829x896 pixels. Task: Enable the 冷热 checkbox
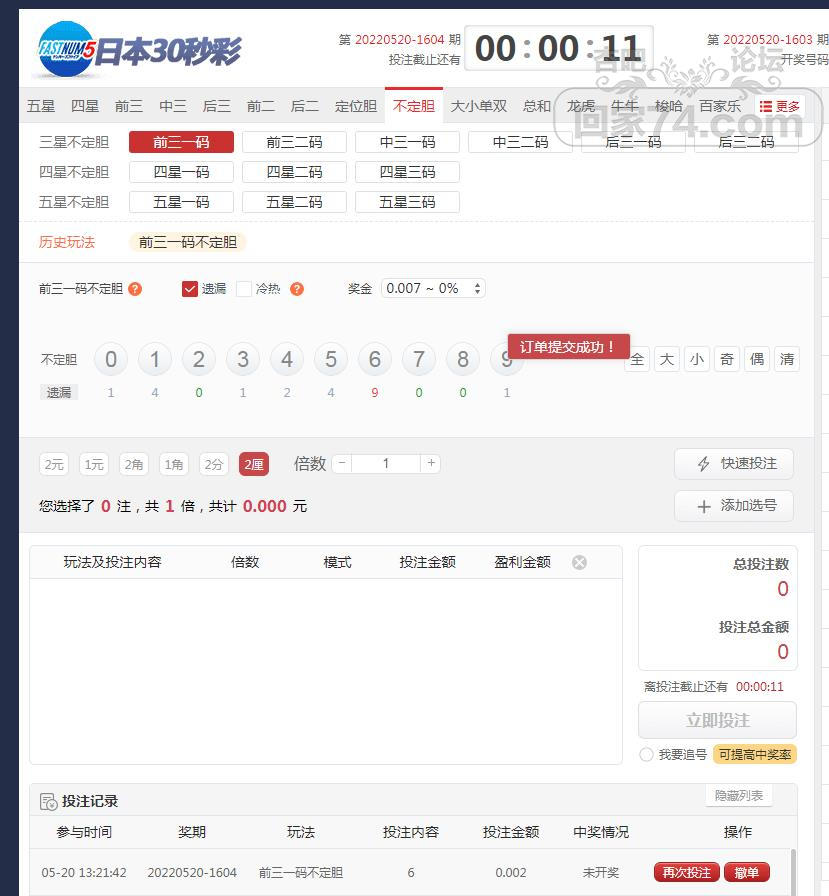click(x=244, y=289)
